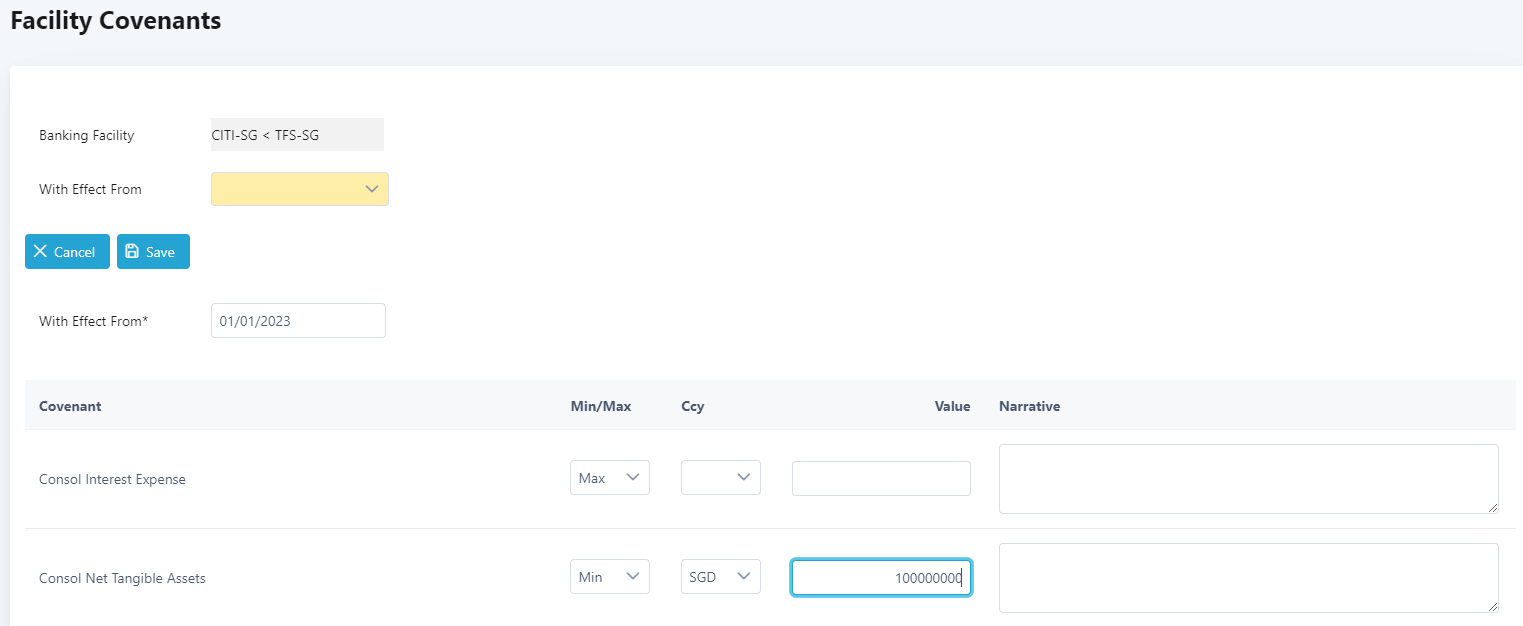1523x626 pixels.
Task: Open currency dropdown for Consol Interest Expense
Action: [x=721, y=478]
